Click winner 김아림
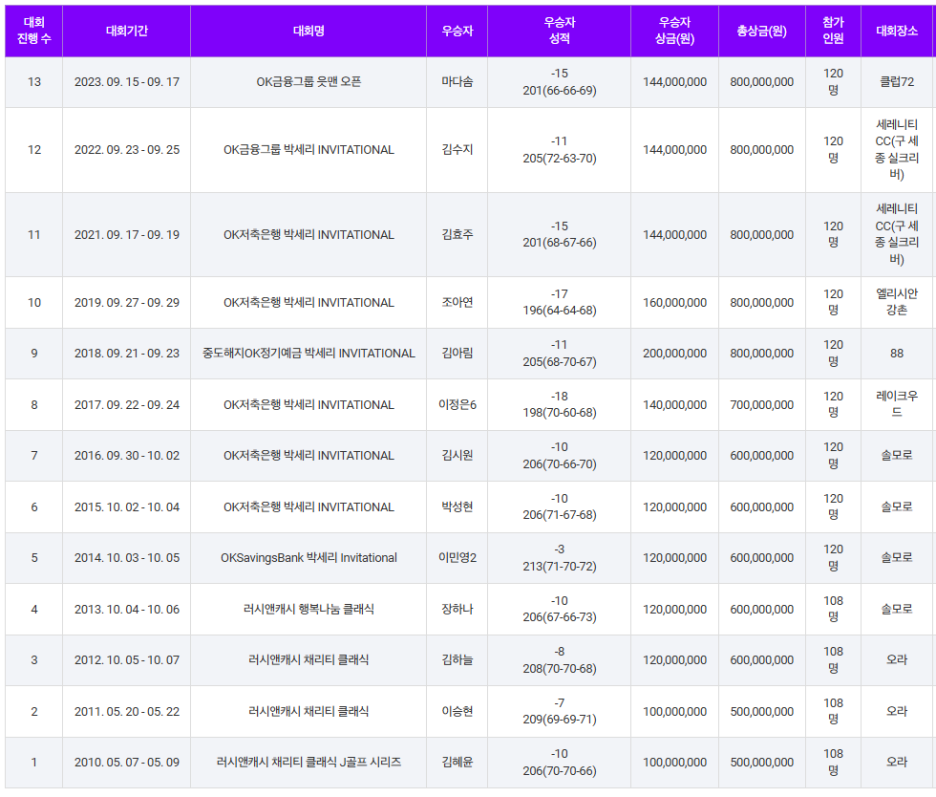Viewport: 936px width, 797px height. [457, 353]
